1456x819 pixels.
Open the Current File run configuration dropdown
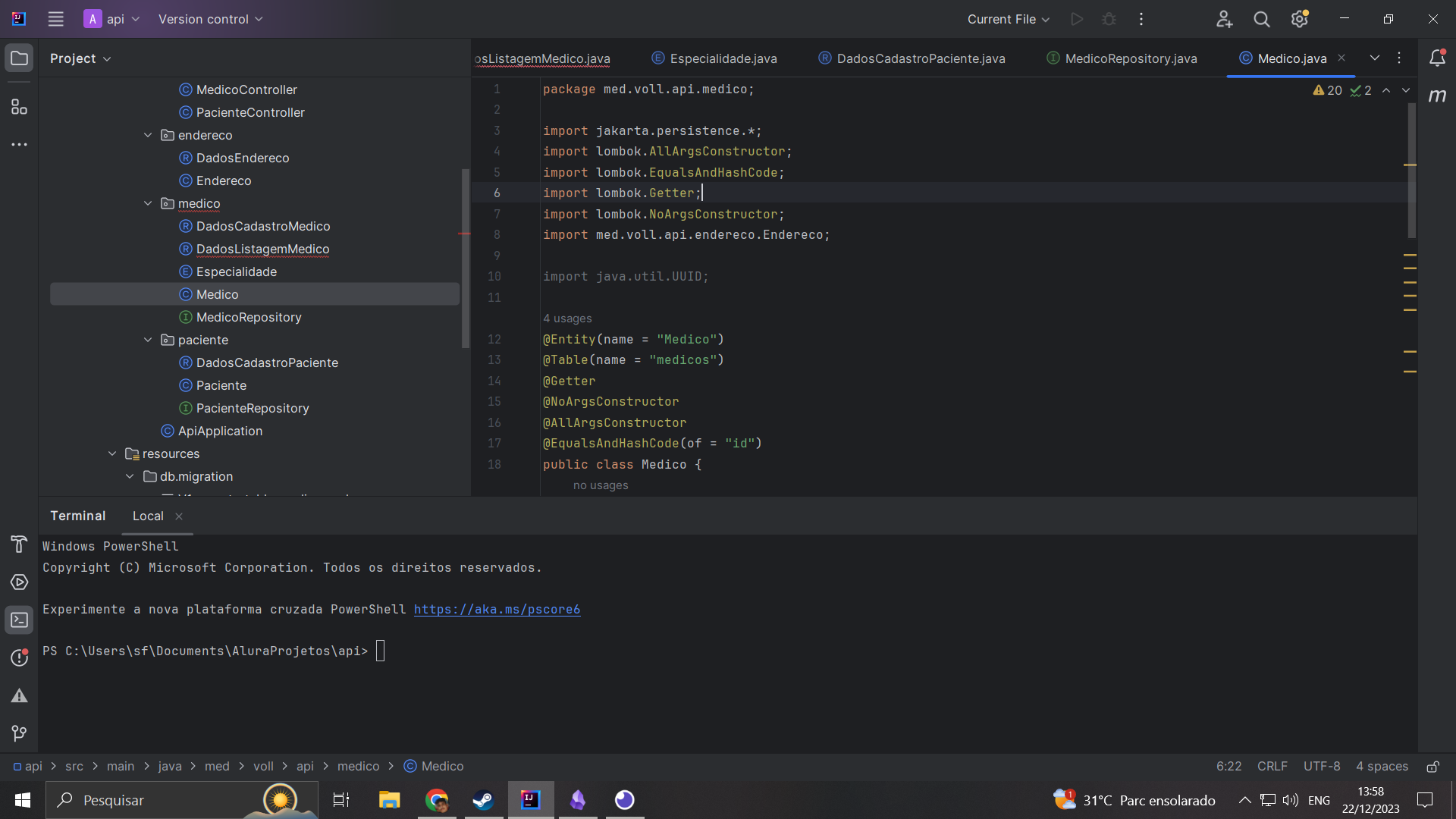pyautogui.click(x=1009, y=19)
